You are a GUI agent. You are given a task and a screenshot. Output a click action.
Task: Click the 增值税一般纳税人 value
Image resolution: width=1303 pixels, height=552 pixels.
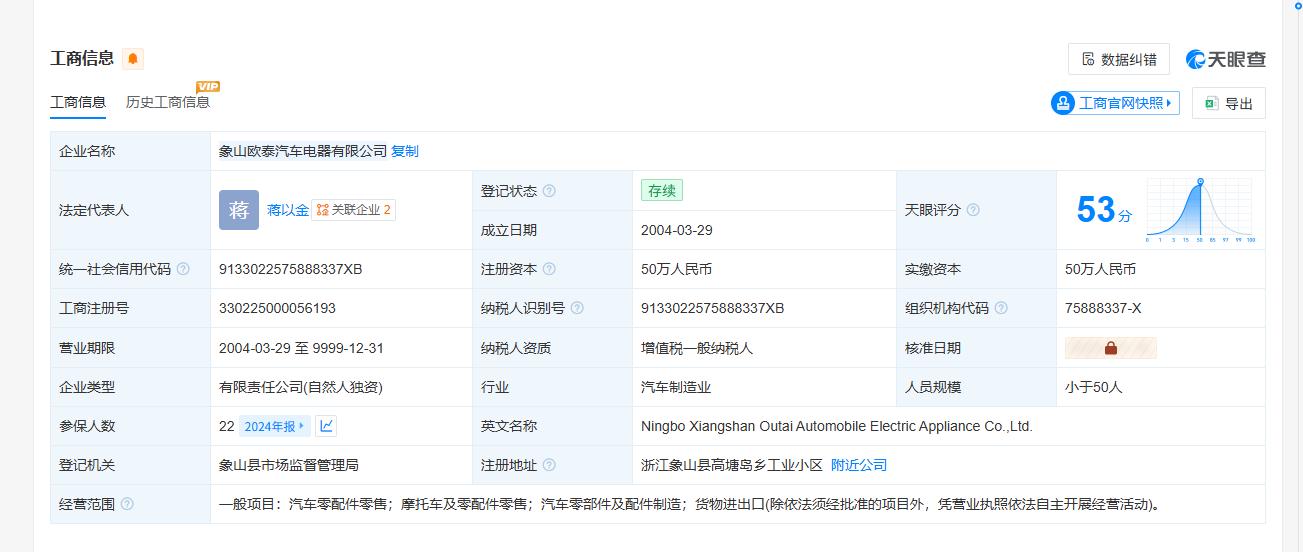coord(697,348)
